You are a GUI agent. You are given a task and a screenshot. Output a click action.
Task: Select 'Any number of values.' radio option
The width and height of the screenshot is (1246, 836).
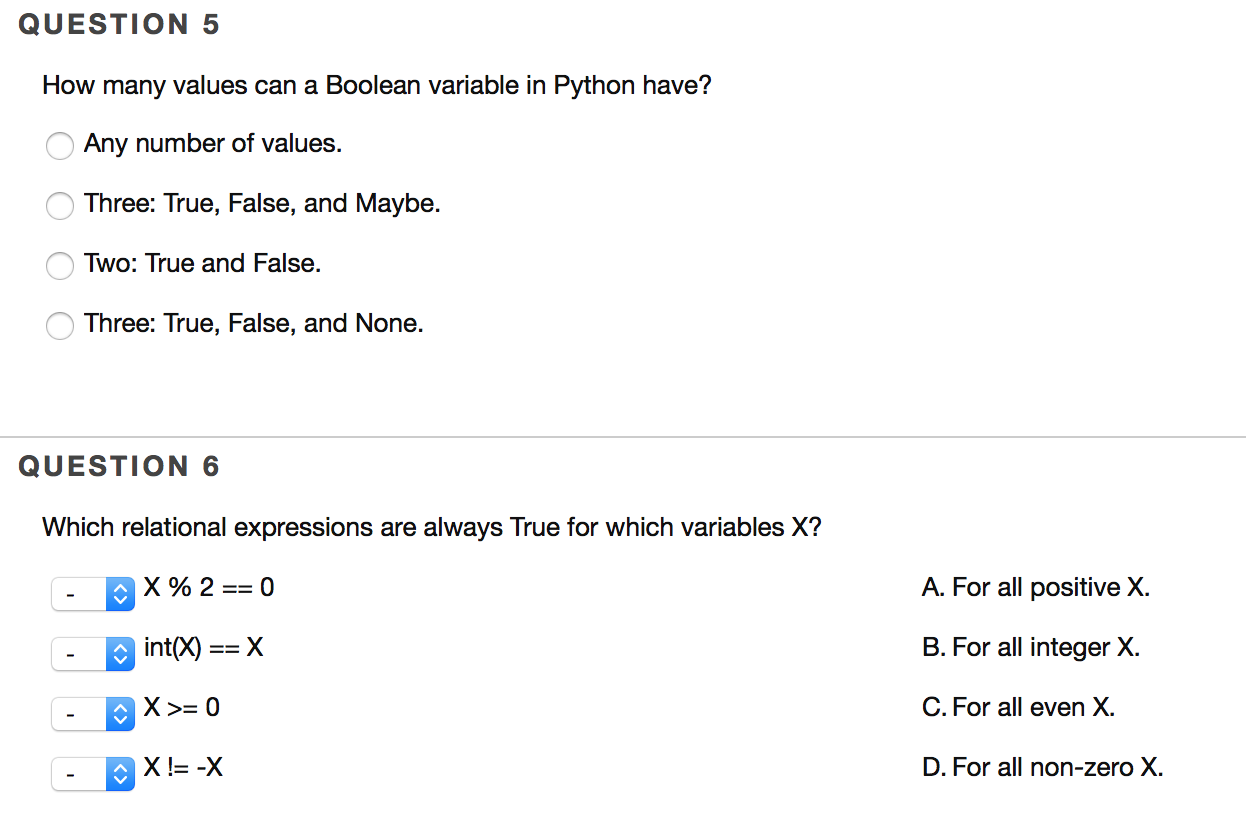(x=60, y=146)
